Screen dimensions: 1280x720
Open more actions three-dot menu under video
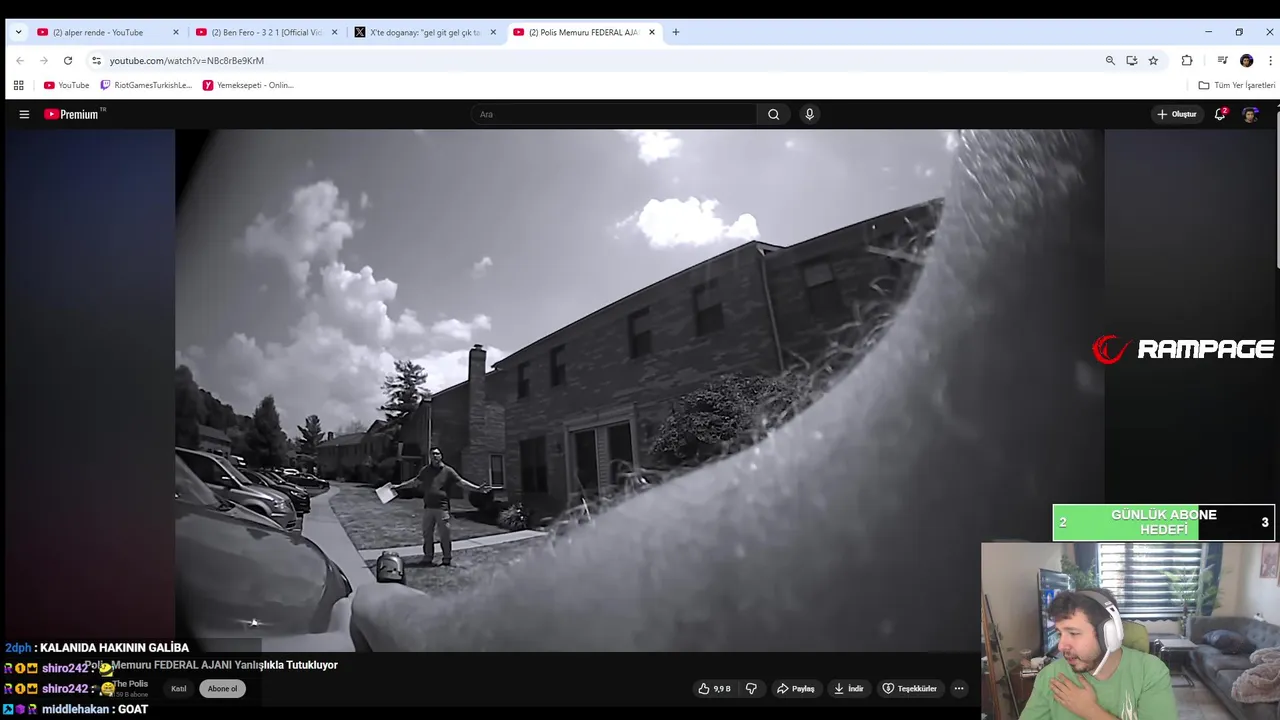coord(958,688)
